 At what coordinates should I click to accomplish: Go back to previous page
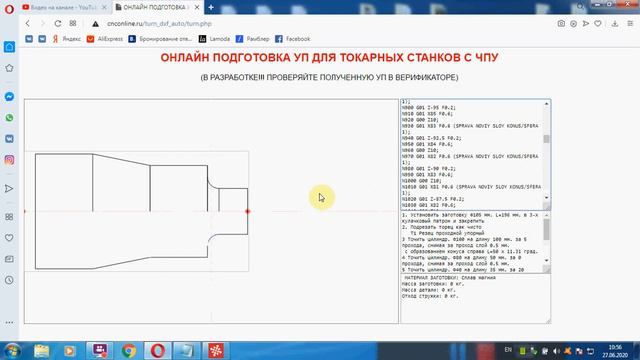pyautogui.click(x=27, y=24)
